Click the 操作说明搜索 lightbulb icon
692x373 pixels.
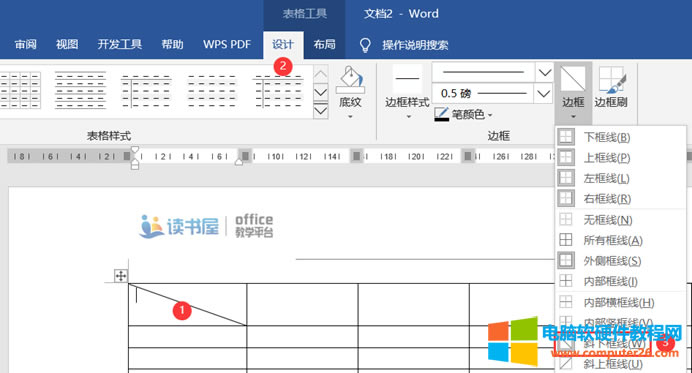[x=365, y=45]
